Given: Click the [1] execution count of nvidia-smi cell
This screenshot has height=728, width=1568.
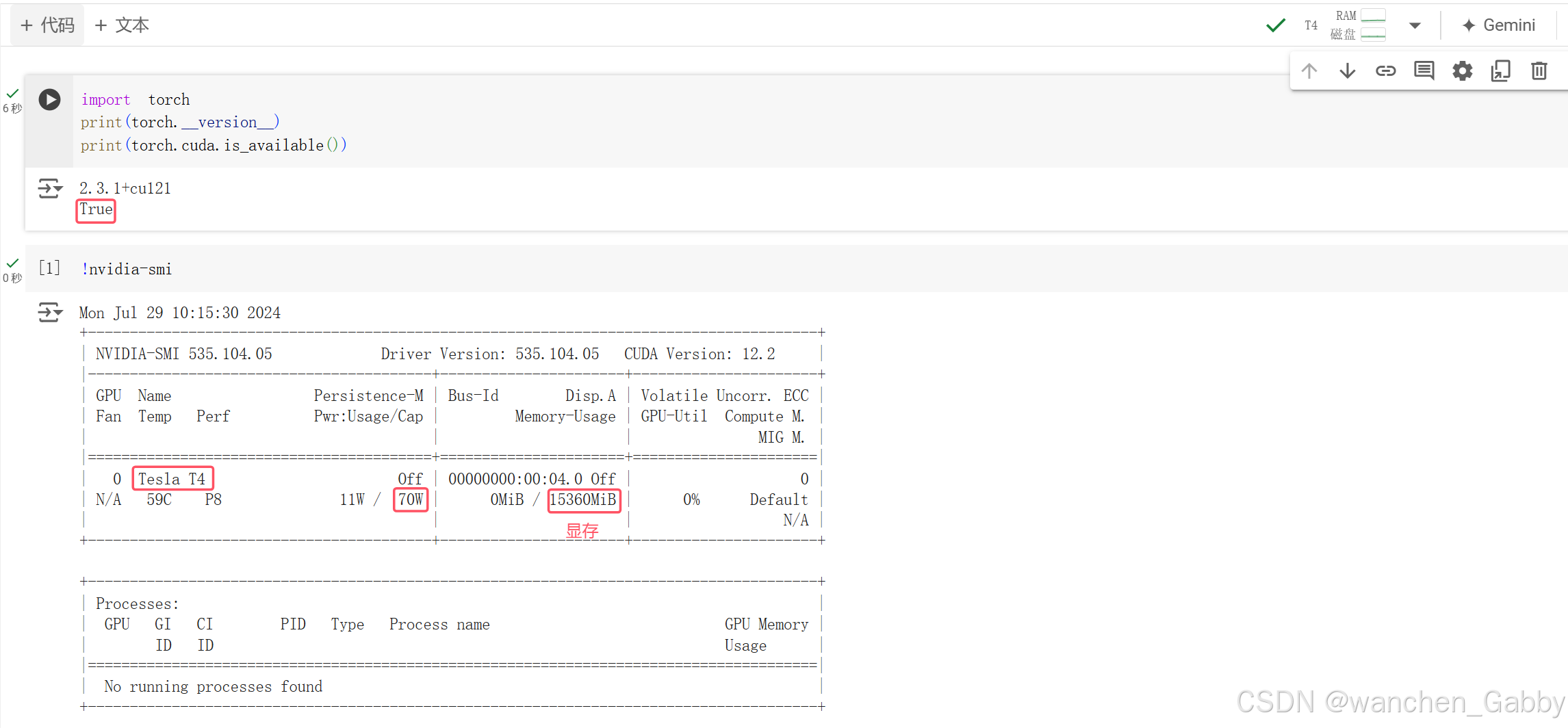Looking at the screenshot, I should coord(49,268).
